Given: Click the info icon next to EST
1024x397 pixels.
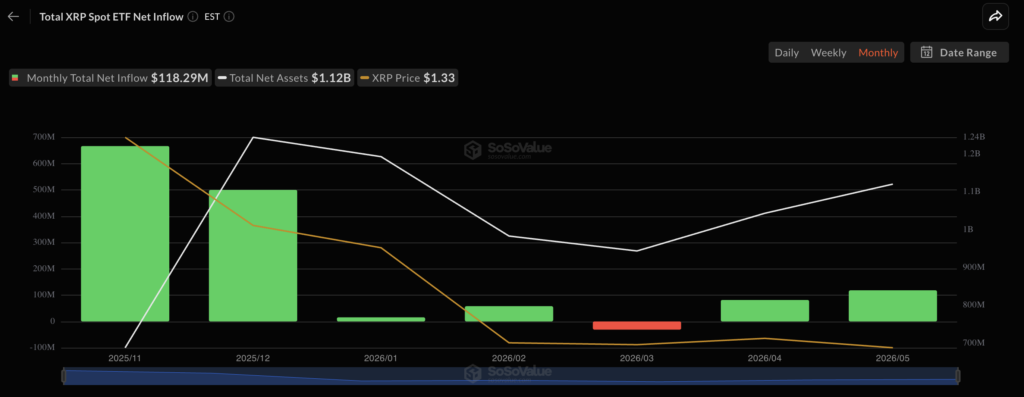Looking at the screenshot, I should [229, 17].
